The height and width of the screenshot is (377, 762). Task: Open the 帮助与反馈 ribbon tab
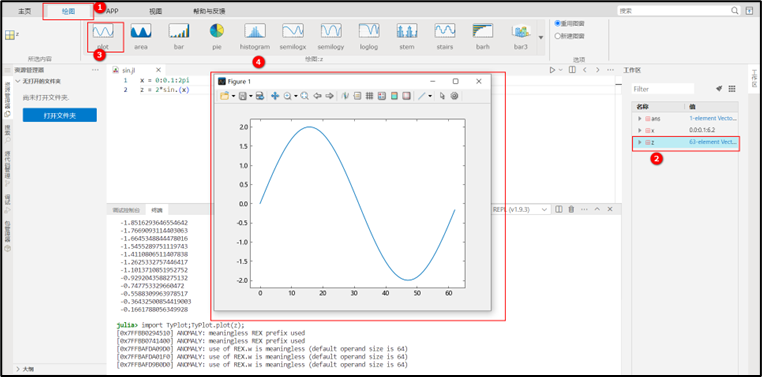click(x=209, y=11)
